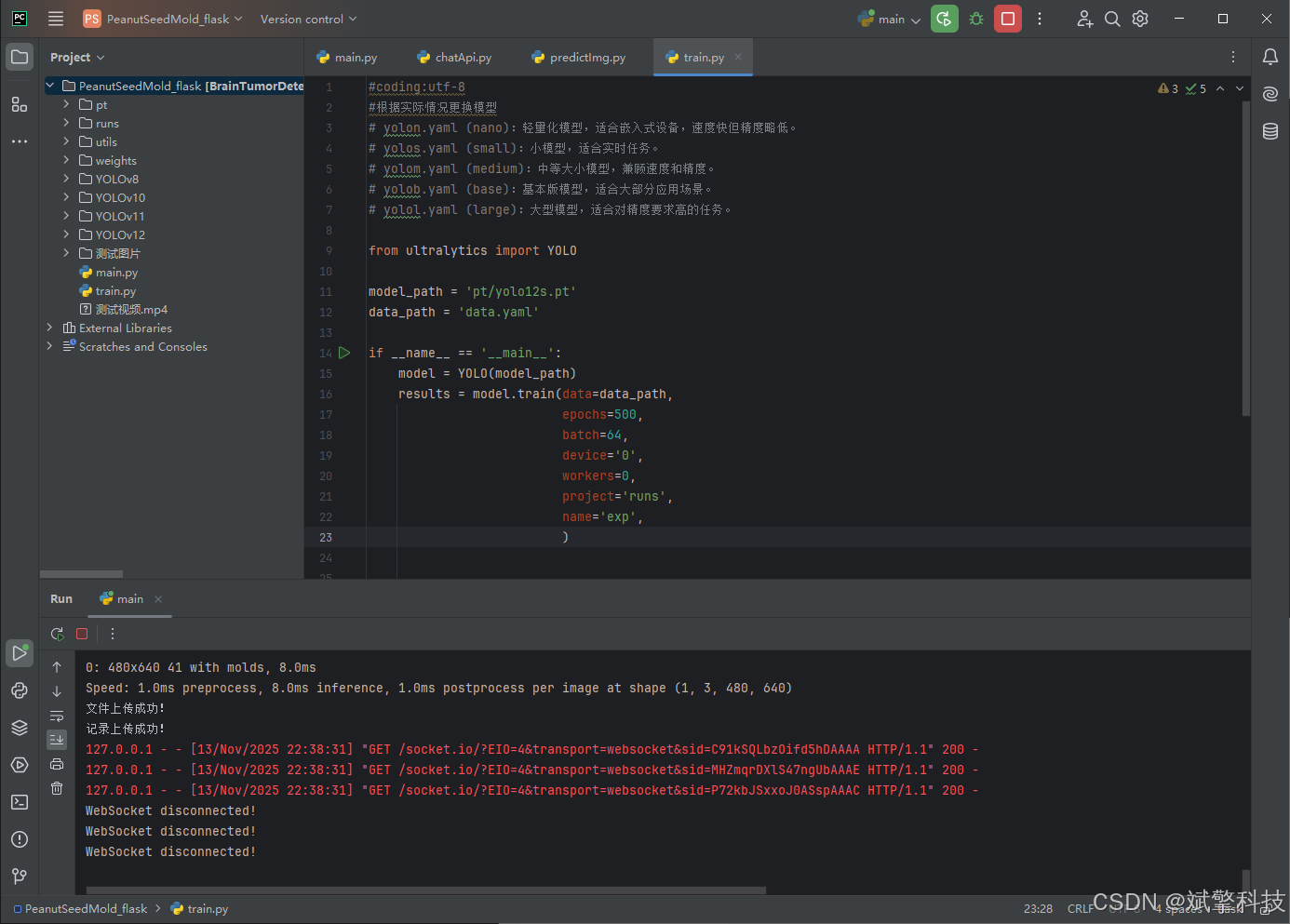Open the Project view dropdown
Image resolution: width=1290 pixels, height=924 pixels.
click(77, 57)
